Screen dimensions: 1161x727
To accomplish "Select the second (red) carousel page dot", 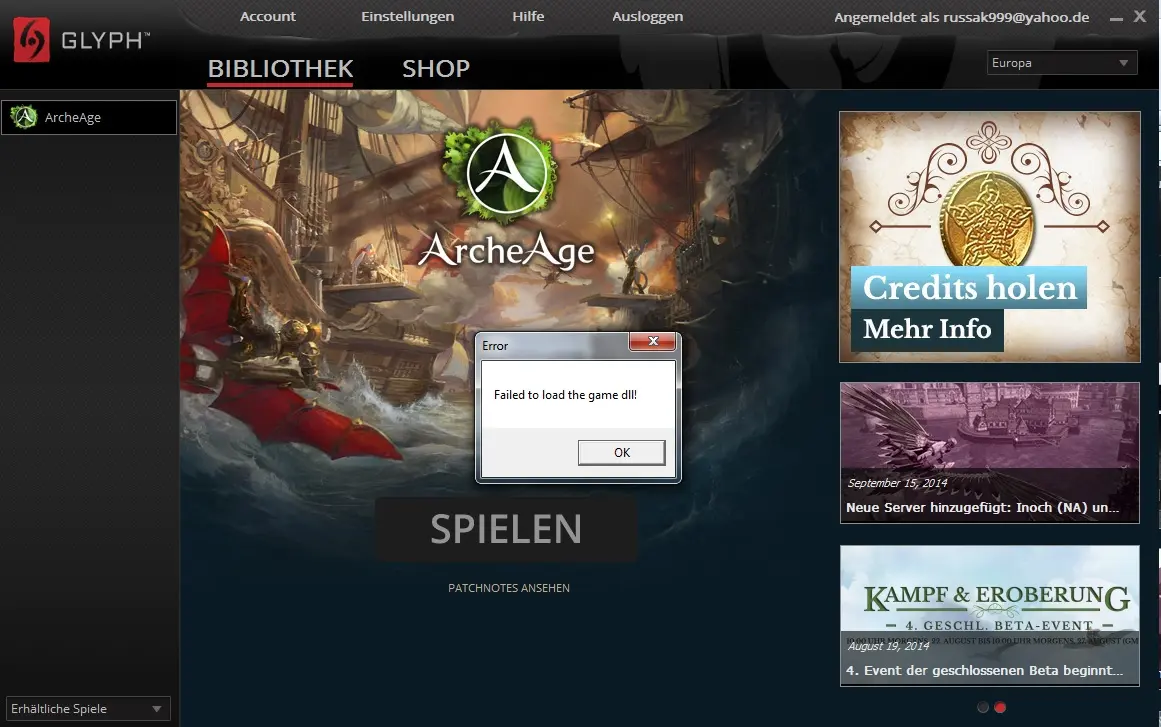I will [1000, 707].
